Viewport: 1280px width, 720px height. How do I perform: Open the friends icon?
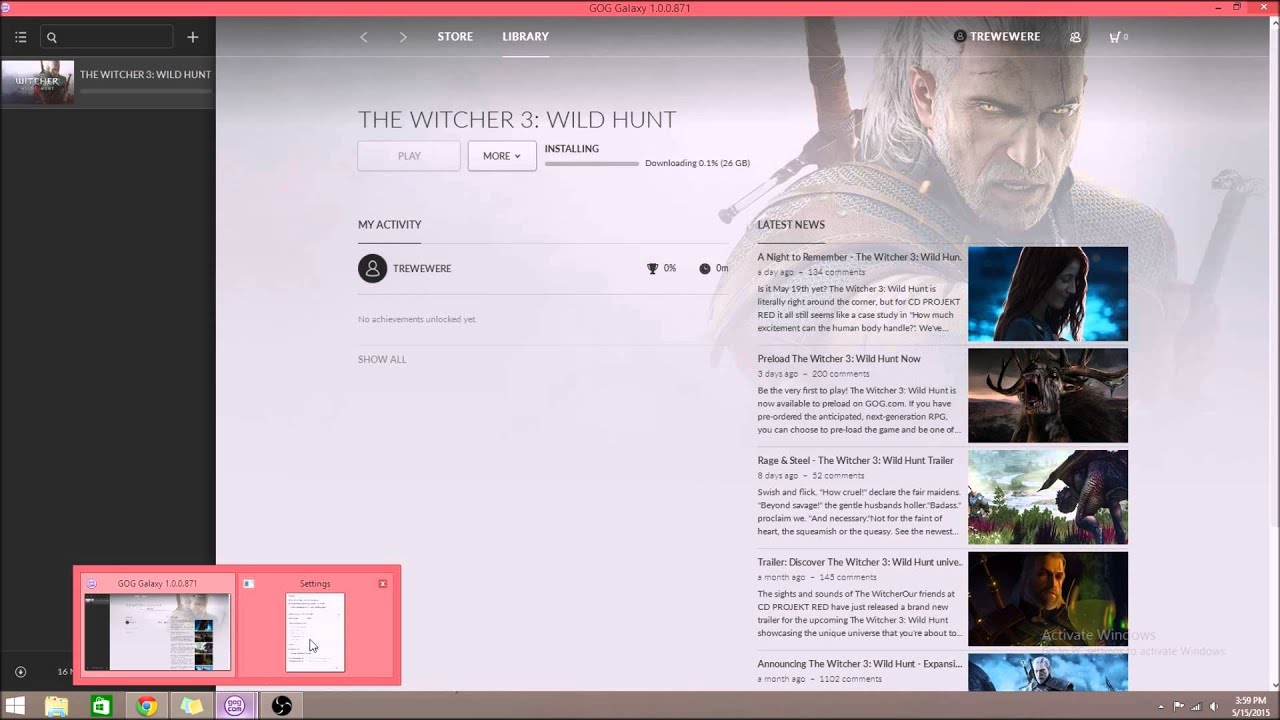[x=1075, y=37]
